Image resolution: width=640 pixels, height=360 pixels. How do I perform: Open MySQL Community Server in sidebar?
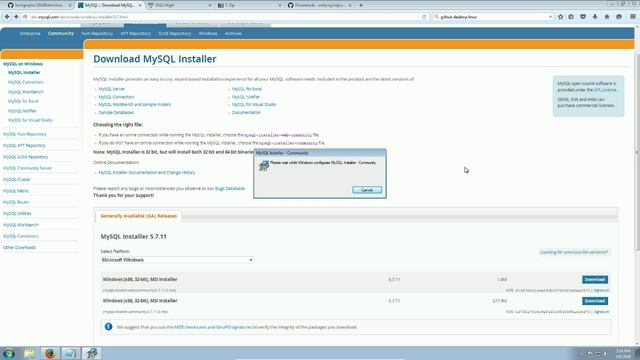pyautogui.click(x=27, y=168)
